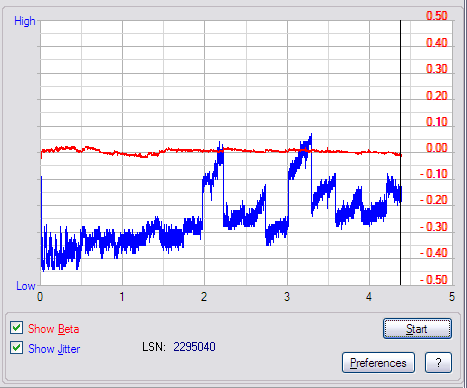This screenshot has height=388, width=467.
Task: Uncheck the Show Beta checkbox
Action: (x=16, y=328)
